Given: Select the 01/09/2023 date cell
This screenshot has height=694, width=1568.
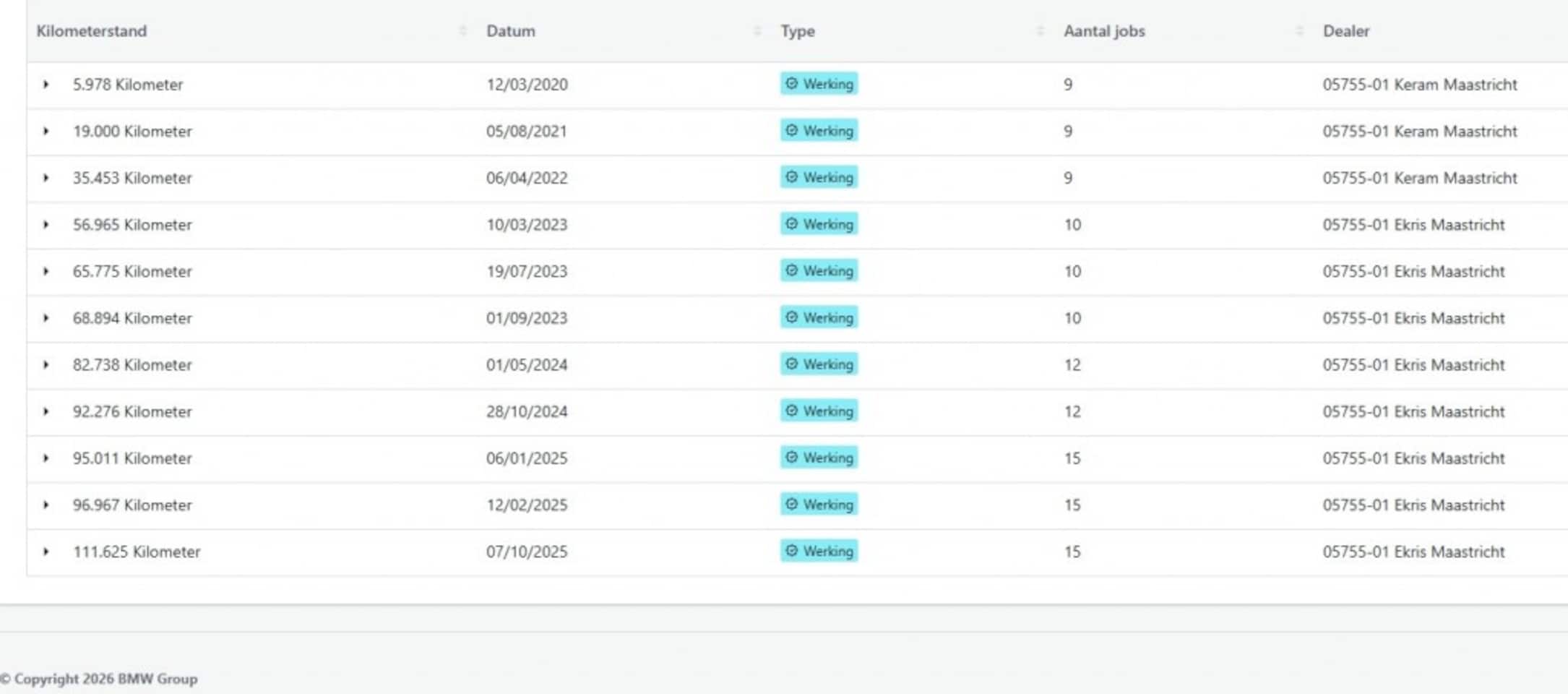Looking at the screenshot, I should pos(527,318).
